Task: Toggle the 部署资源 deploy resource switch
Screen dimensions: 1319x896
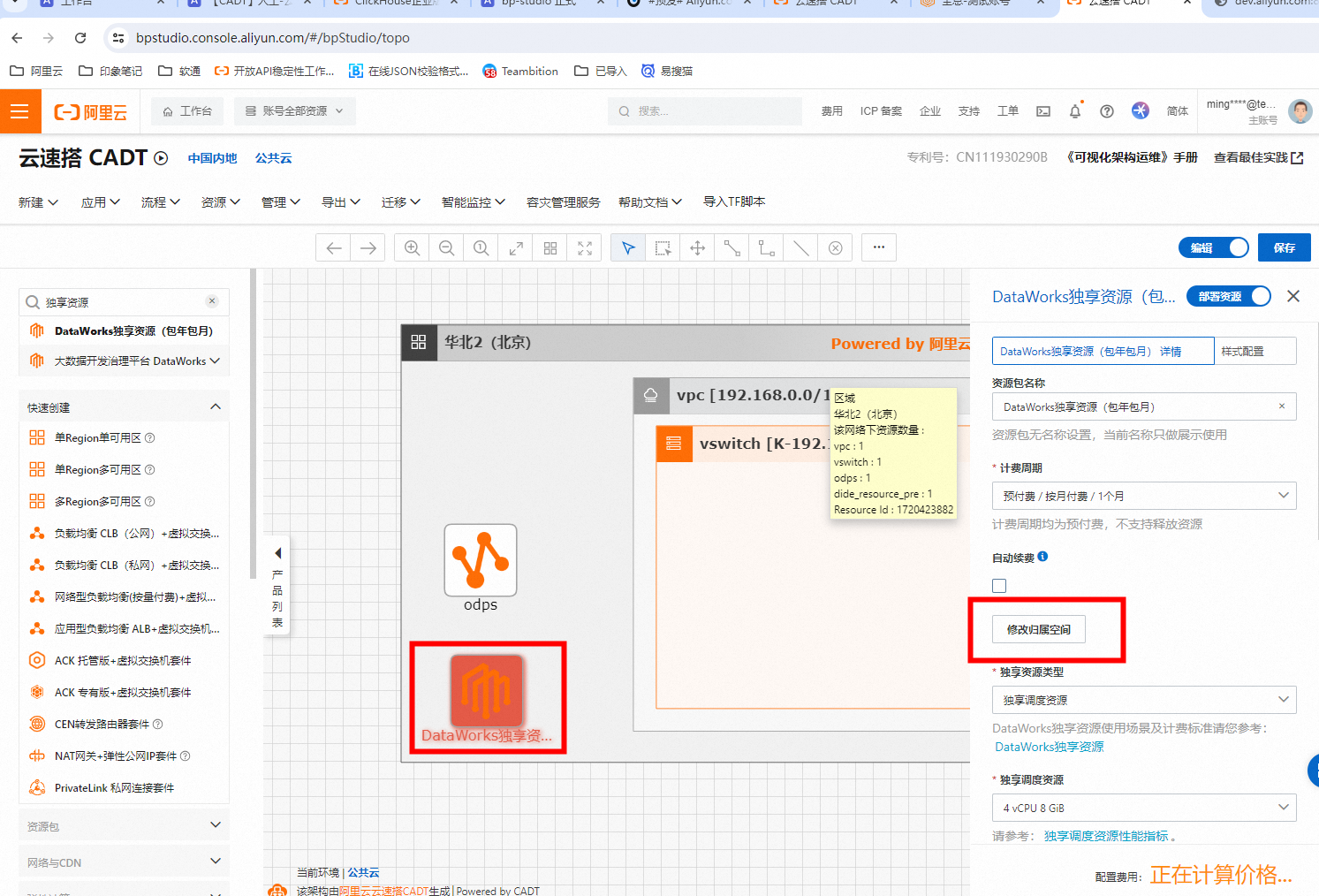Action: point(1229,297)
